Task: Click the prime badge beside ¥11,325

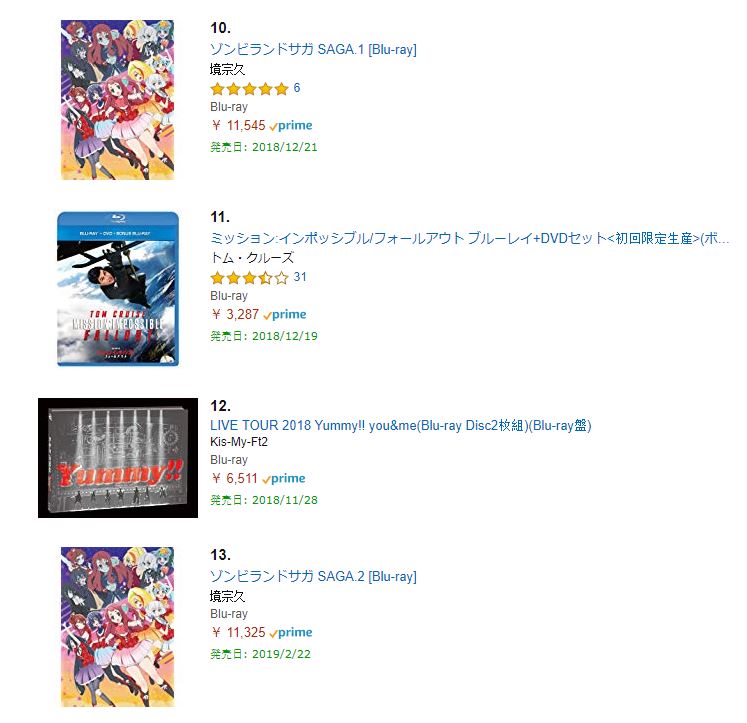Action: coord(291,633)
